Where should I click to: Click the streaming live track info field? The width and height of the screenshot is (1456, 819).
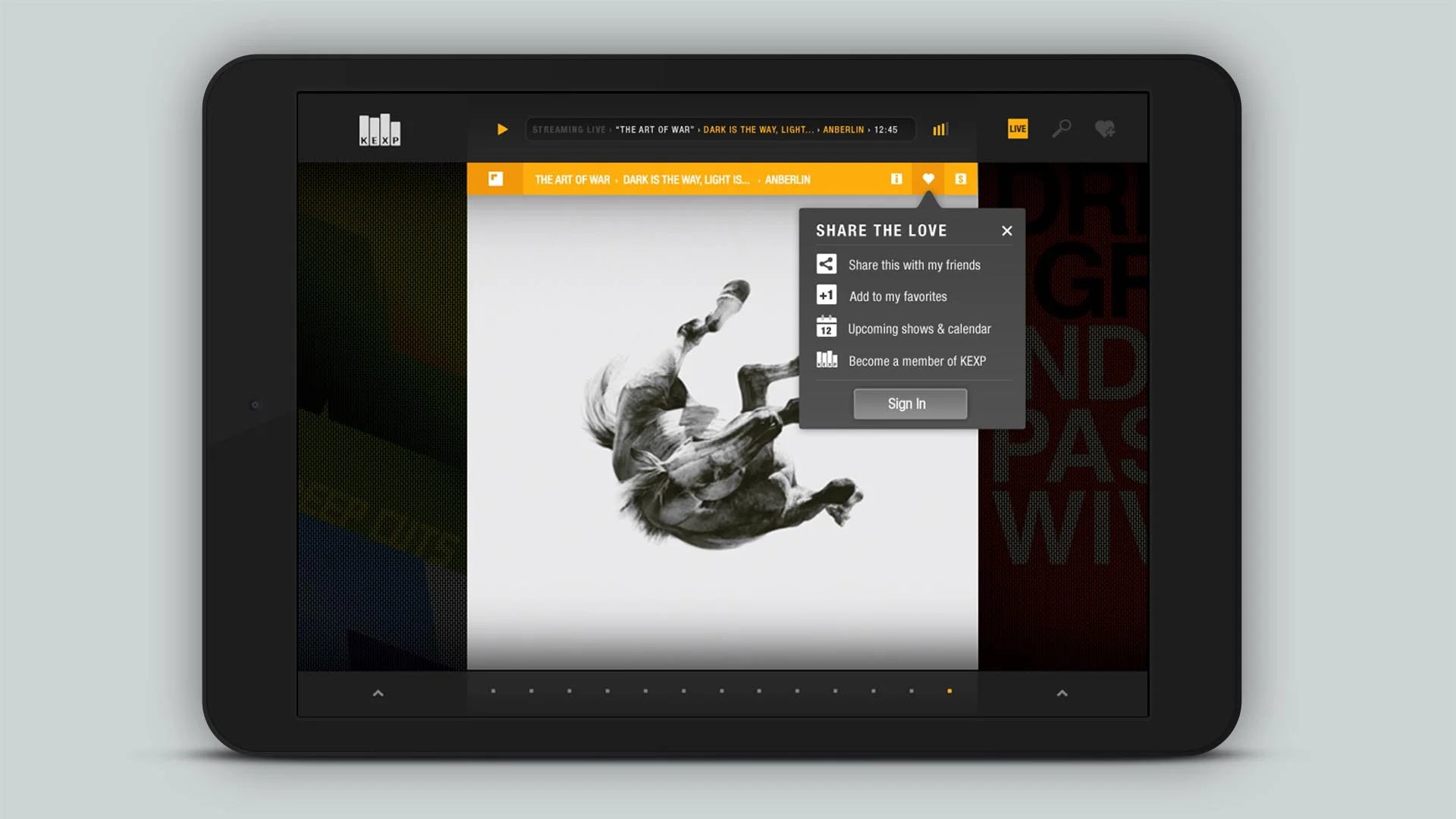tap(719, 130)
